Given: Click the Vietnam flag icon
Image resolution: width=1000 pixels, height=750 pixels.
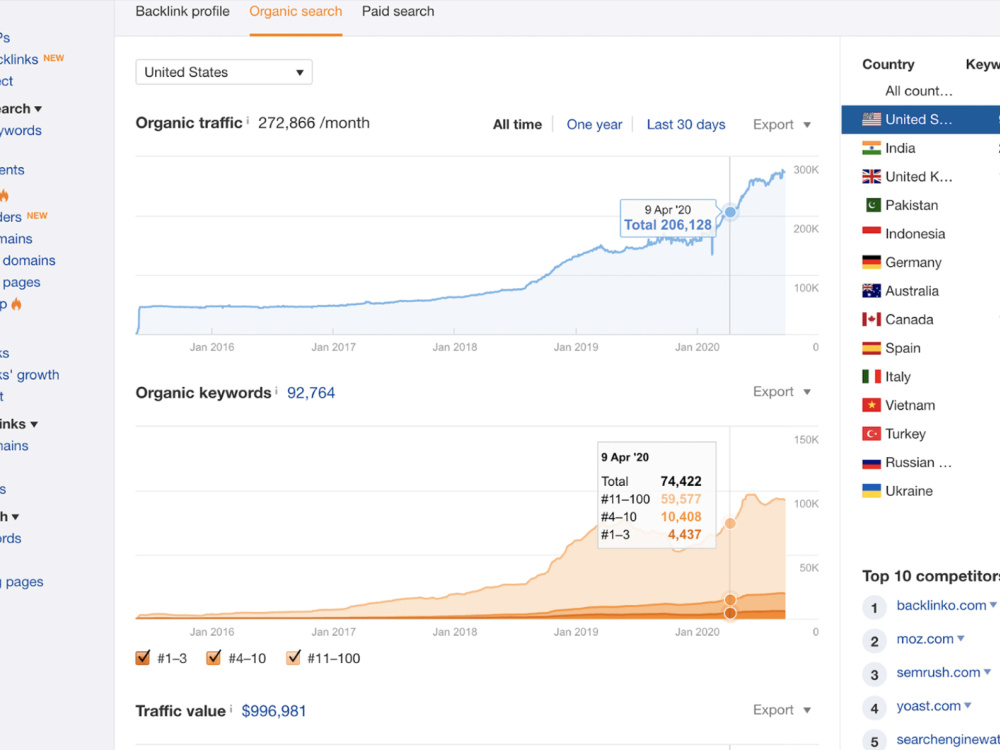Looking at the screenshot, I should pos(871,405).
